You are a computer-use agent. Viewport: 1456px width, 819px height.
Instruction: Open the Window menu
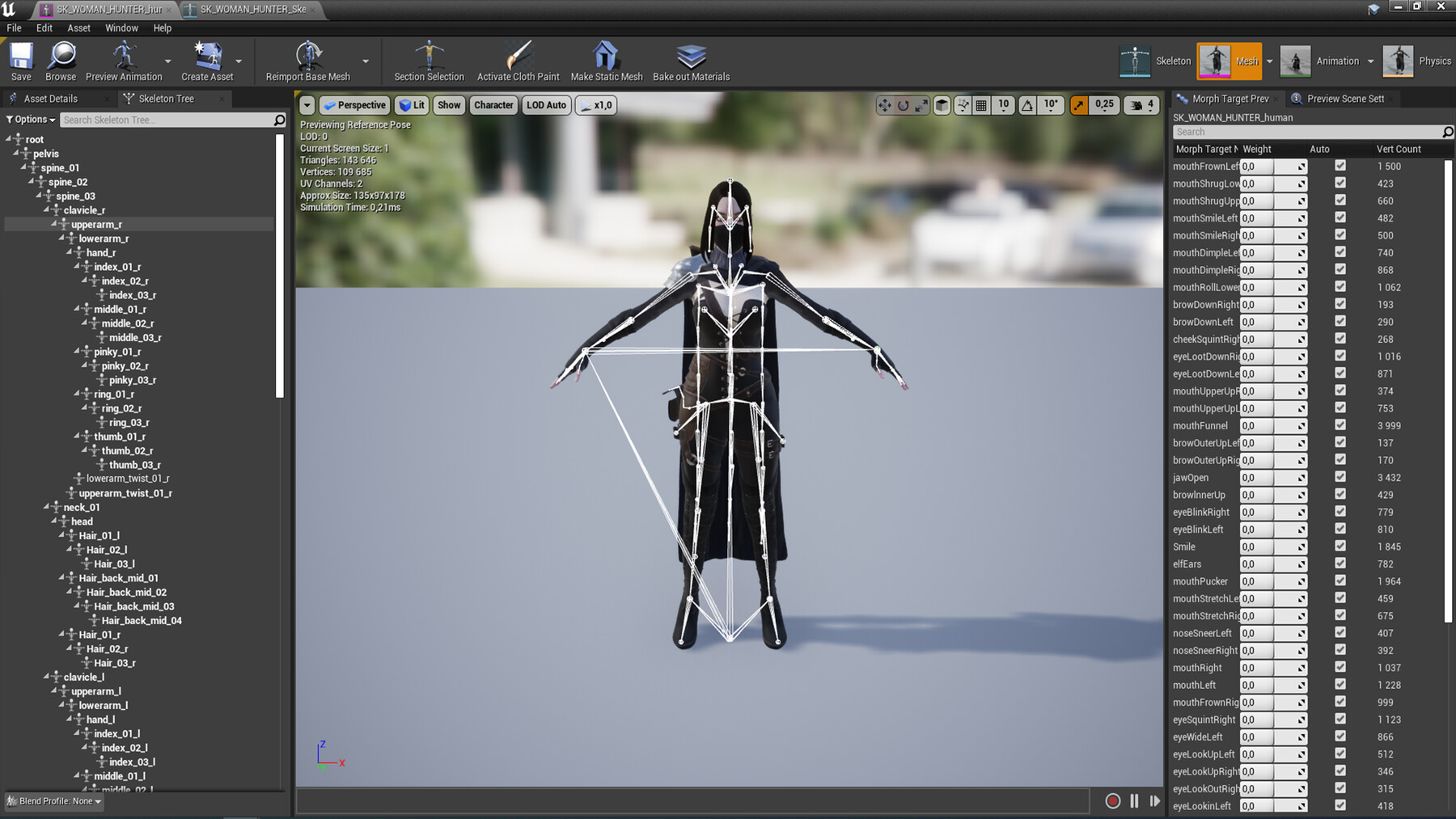click(121, 27)
